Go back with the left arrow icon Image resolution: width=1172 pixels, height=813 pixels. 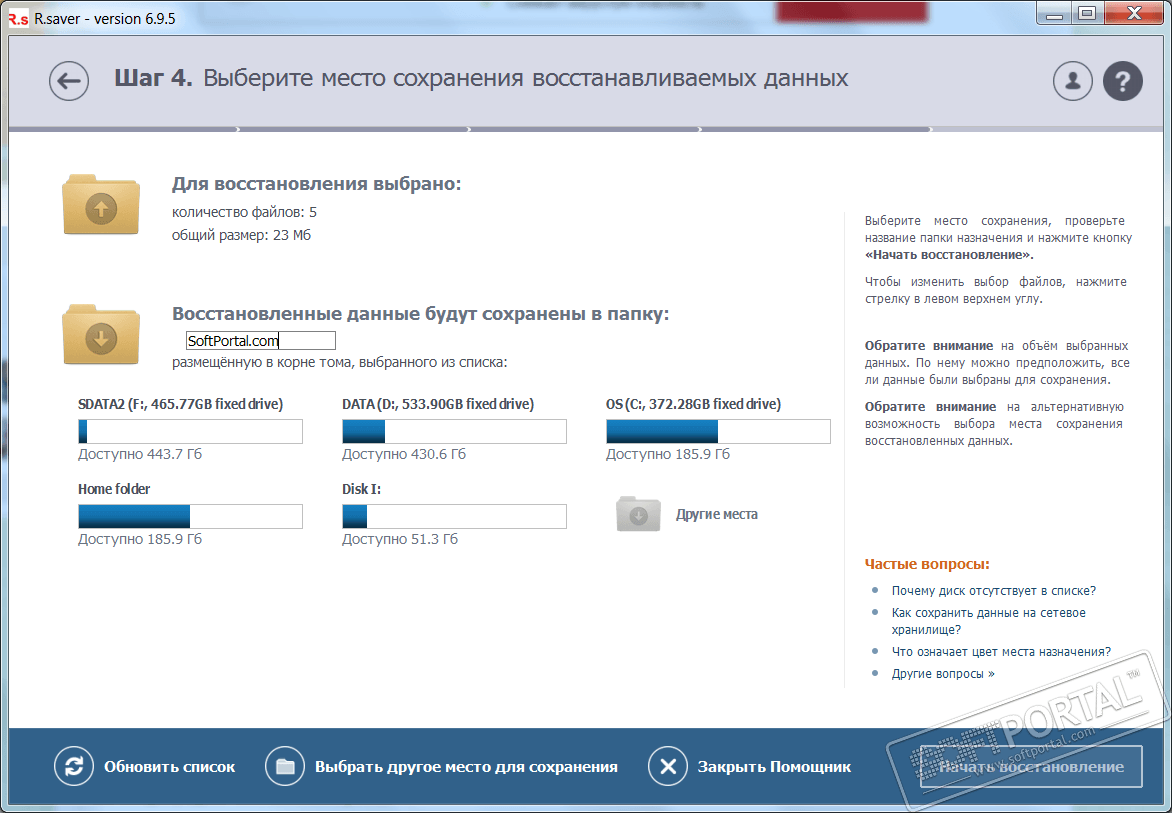point(69,81)
